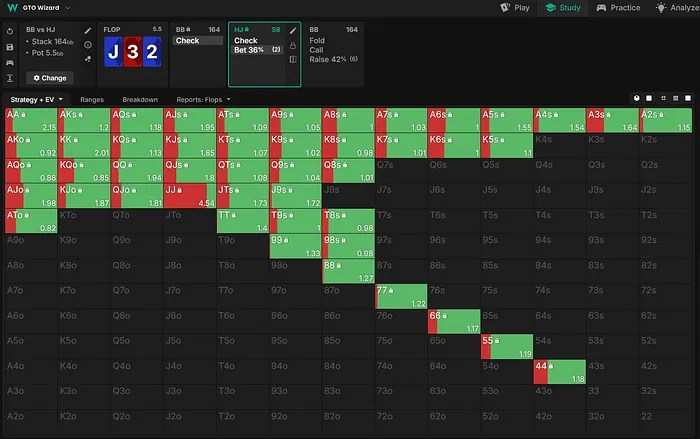Viewport: 700px width, 439px height.
Task: Open the Practice section in top navigation
Action: point(617,8)
